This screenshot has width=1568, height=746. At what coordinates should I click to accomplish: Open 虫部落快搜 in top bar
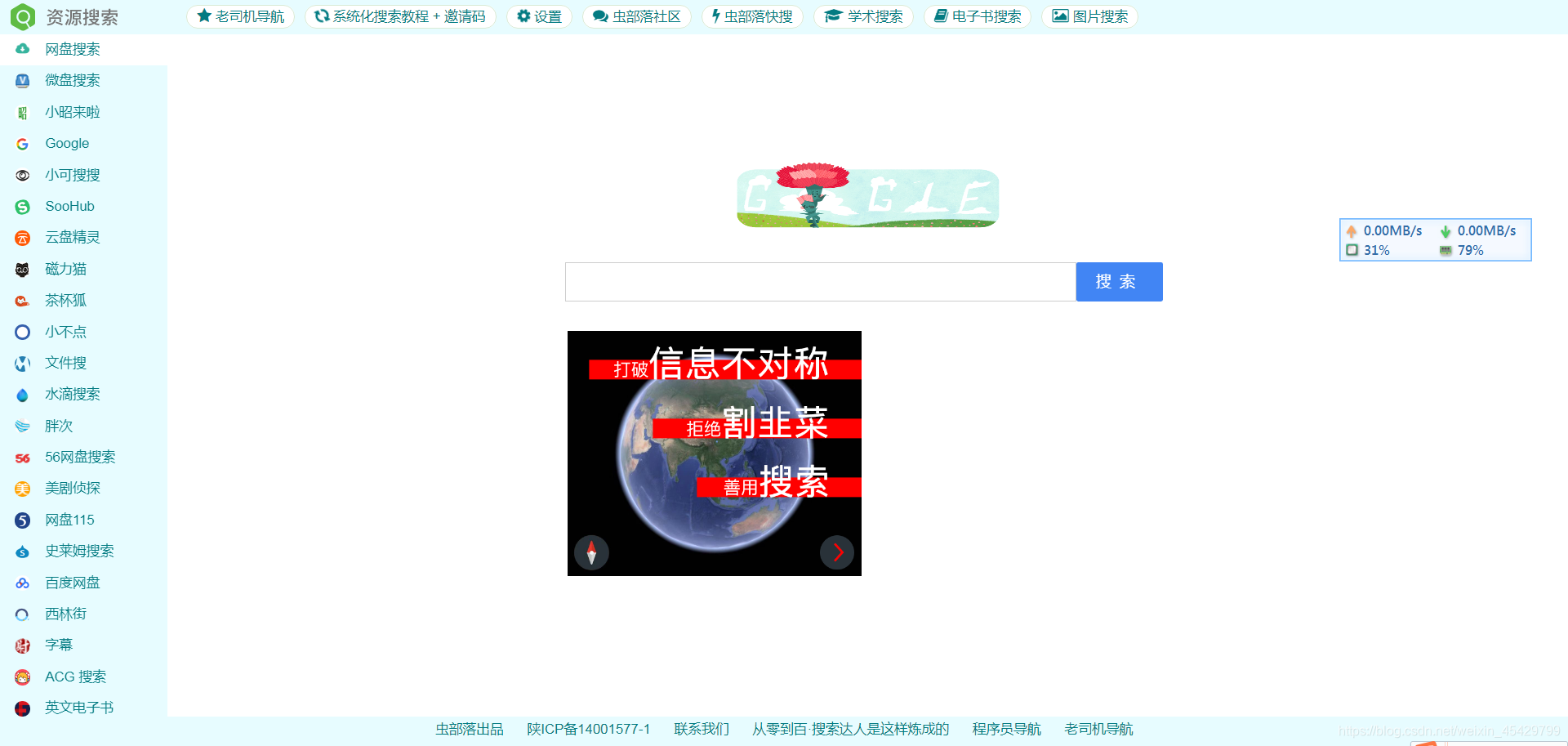click(752, 16)
